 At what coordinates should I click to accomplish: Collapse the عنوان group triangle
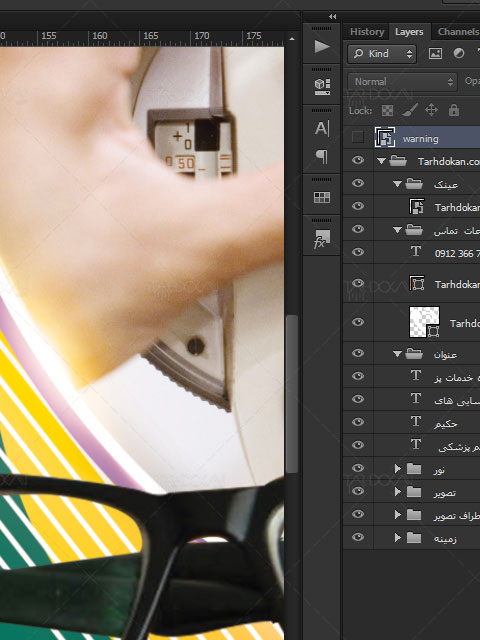[397, 354]
